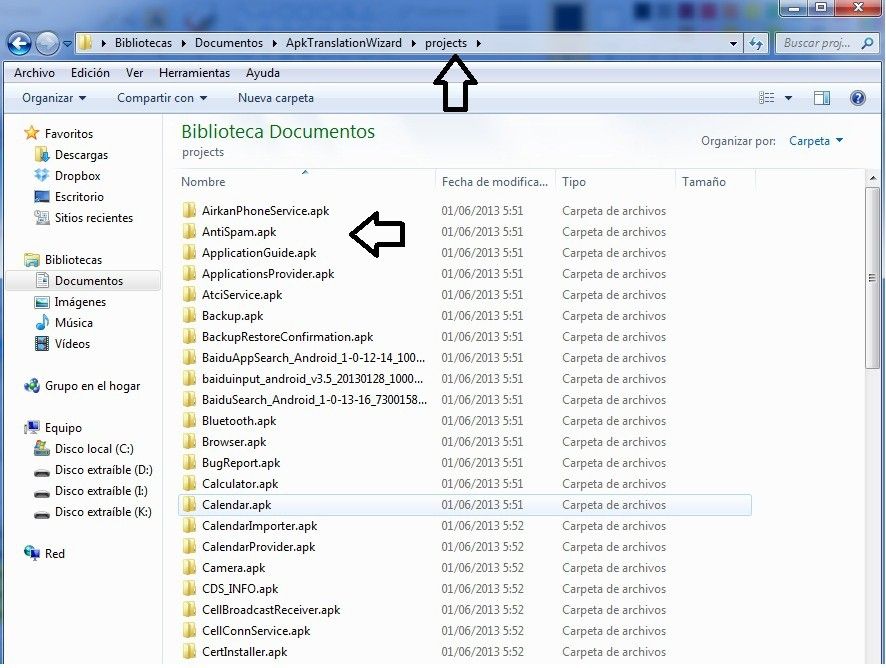
Task: Open the Ver menu
Action: [x=134, y=73]
